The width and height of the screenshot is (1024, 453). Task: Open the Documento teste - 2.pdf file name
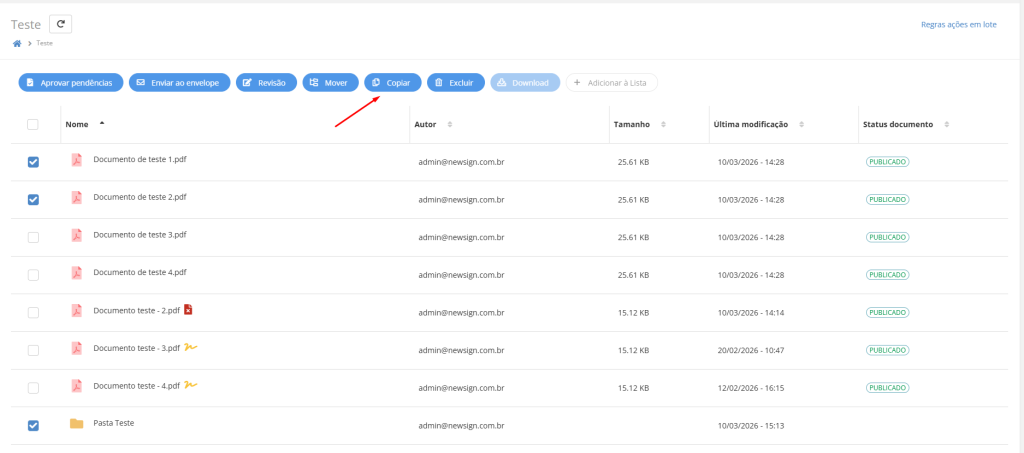tap(136, 310)
